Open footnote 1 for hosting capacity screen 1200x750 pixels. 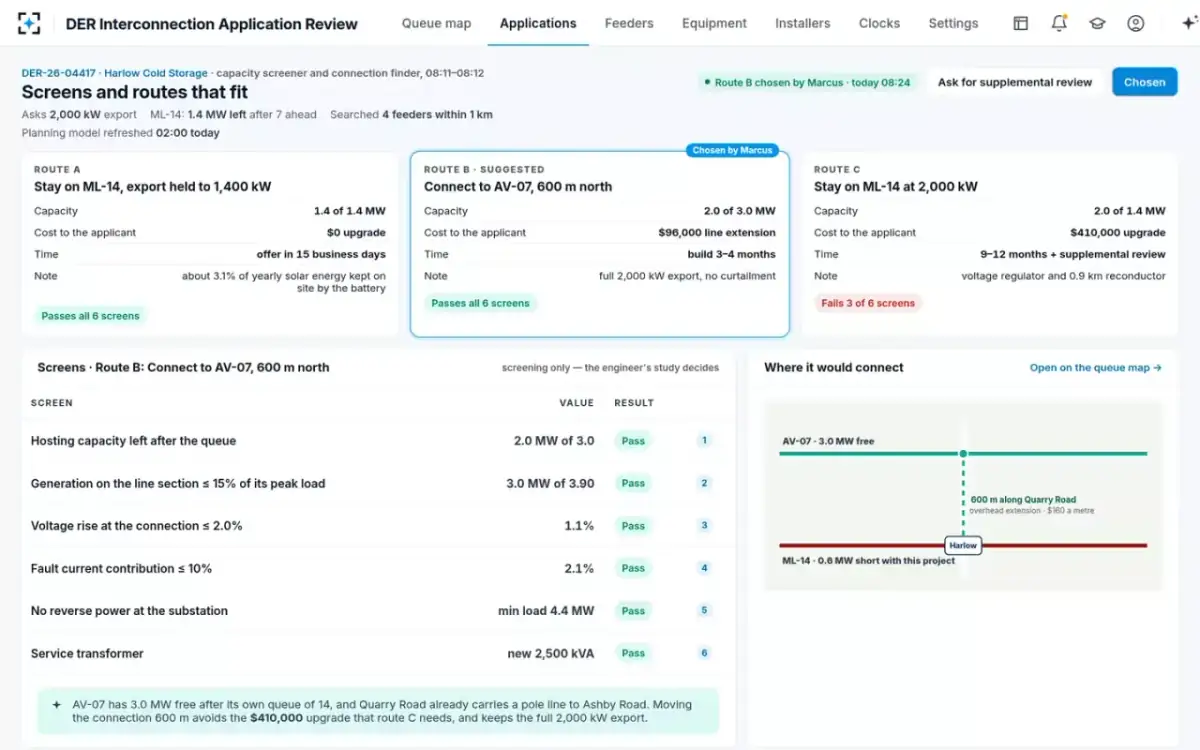[x=704, y=440]
